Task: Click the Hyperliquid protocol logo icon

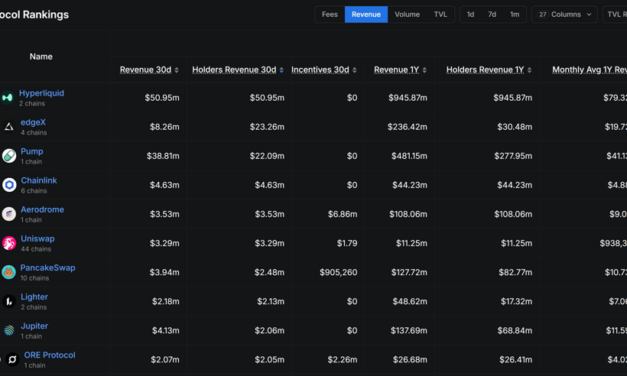Action: [x=7, y=98]
